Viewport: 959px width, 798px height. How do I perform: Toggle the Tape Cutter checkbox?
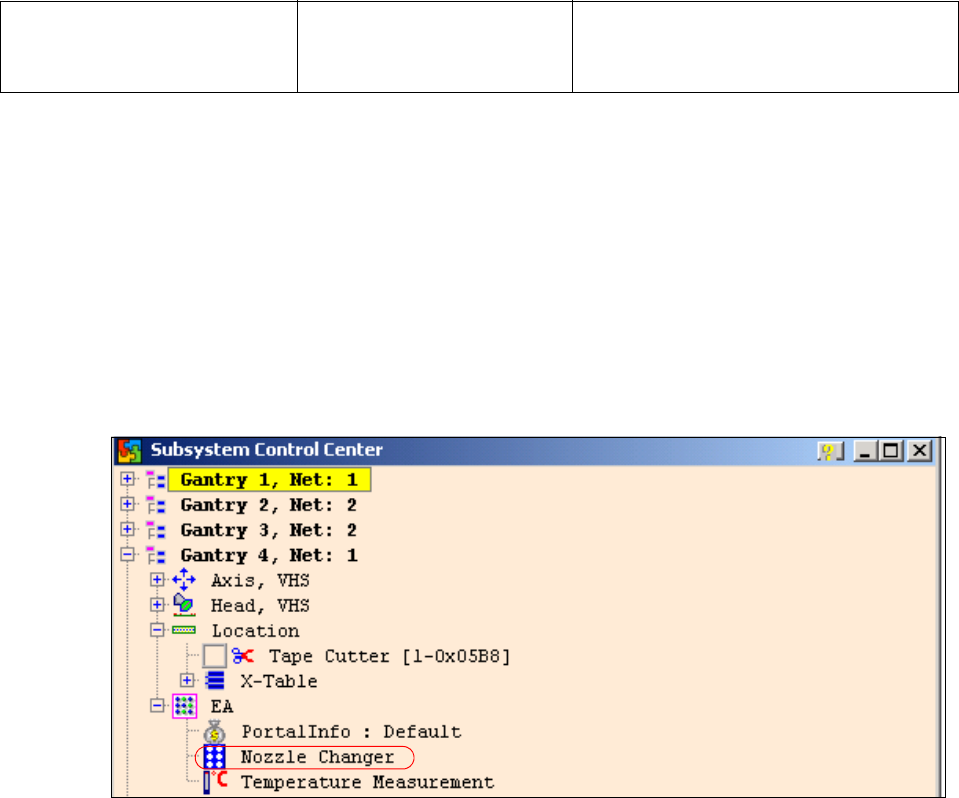214,656
